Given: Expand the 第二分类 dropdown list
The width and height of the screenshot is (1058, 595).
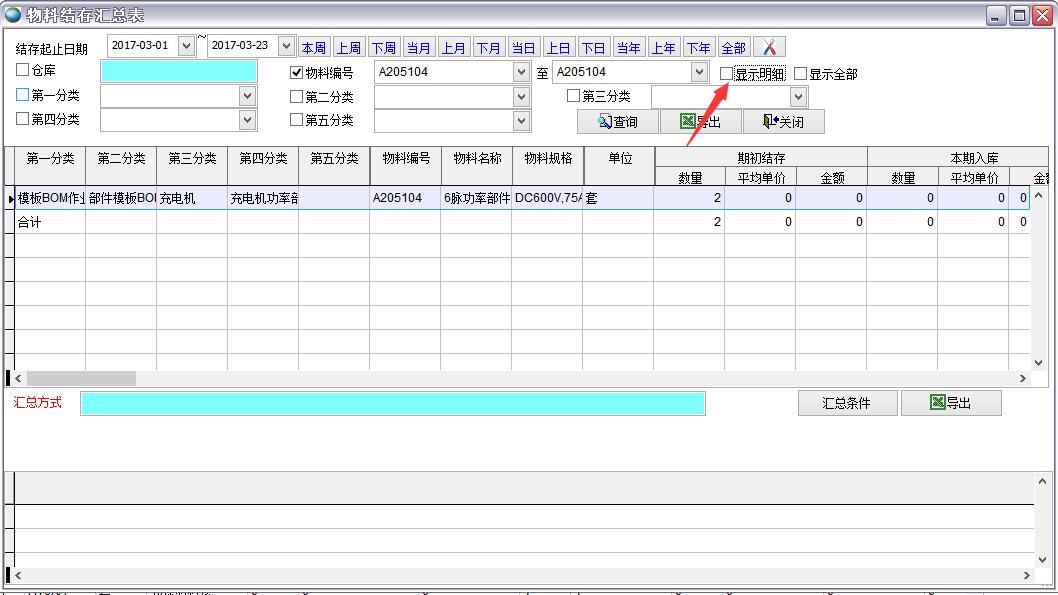Looking at the screenshot, I should [521, 97].
